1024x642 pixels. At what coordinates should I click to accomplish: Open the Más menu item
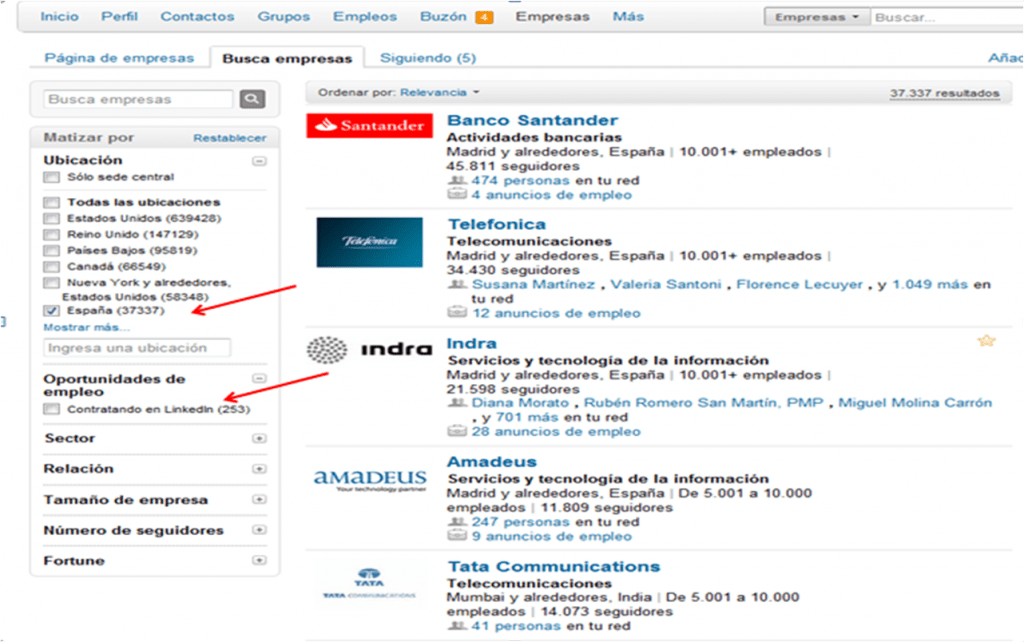(628, 16)
